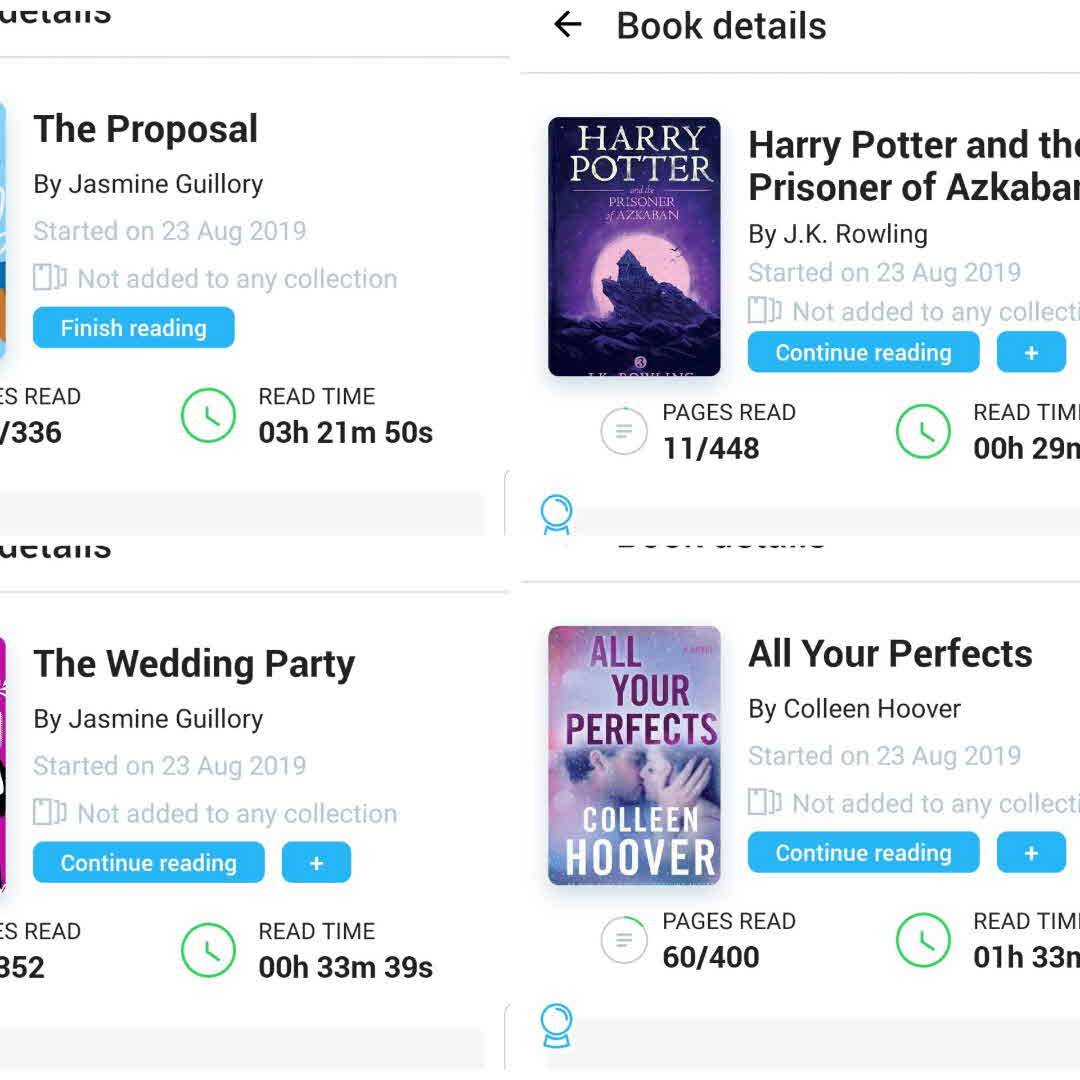Click the read time clock for The Wedding Party

pos(208,949)
